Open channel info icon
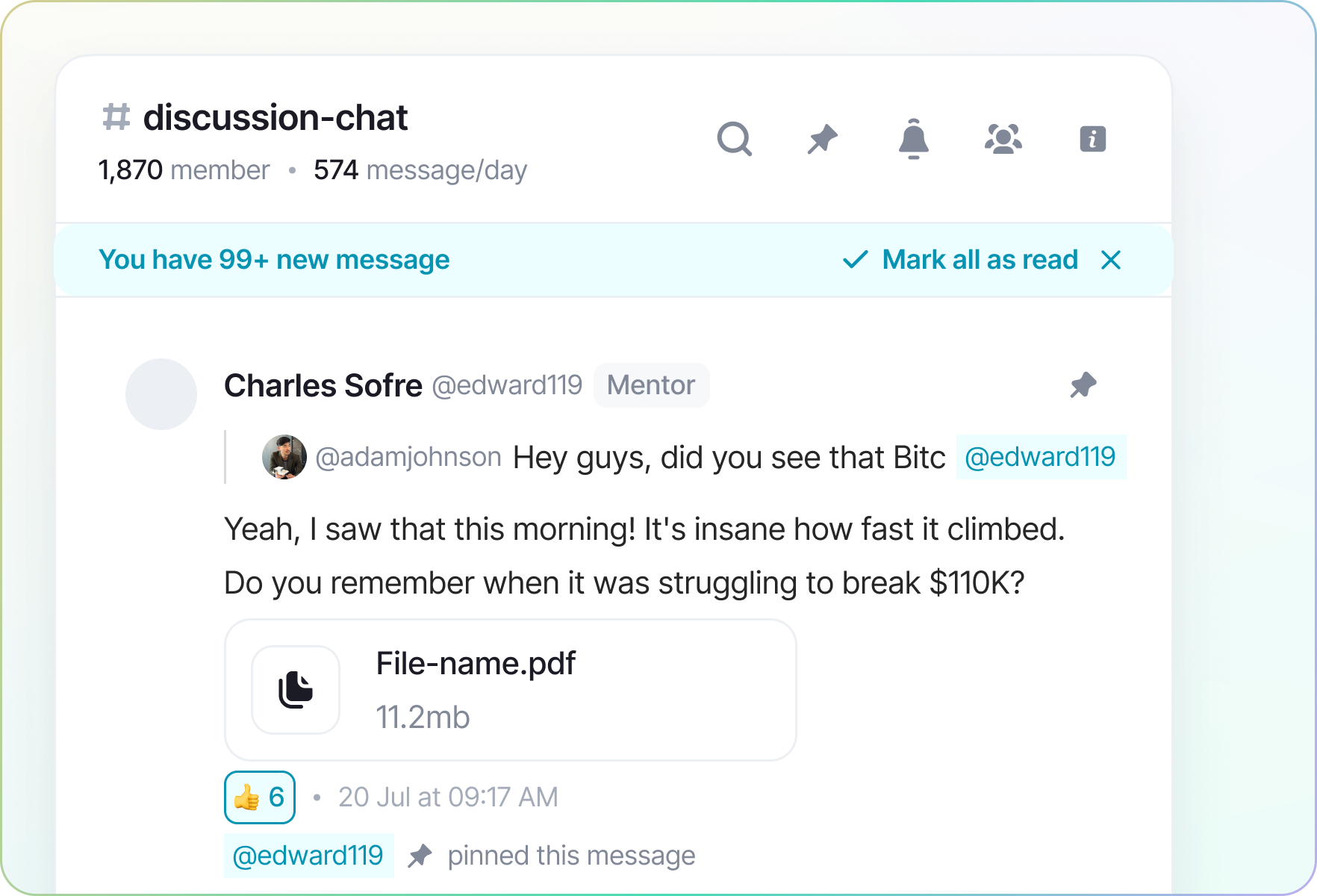Screen dimensions: 1317x896 [1092, 139]
